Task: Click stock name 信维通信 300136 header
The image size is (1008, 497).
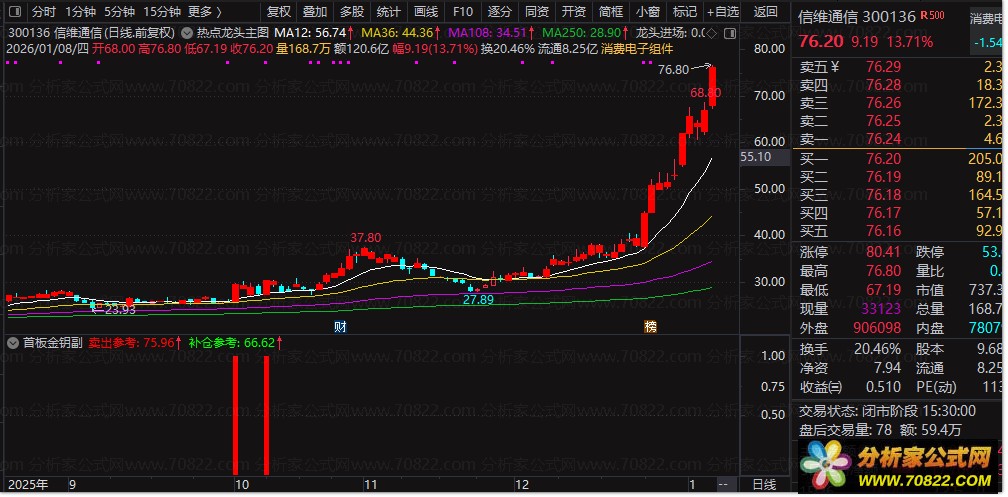Action: pyautogui.click(x=857, y=17)
